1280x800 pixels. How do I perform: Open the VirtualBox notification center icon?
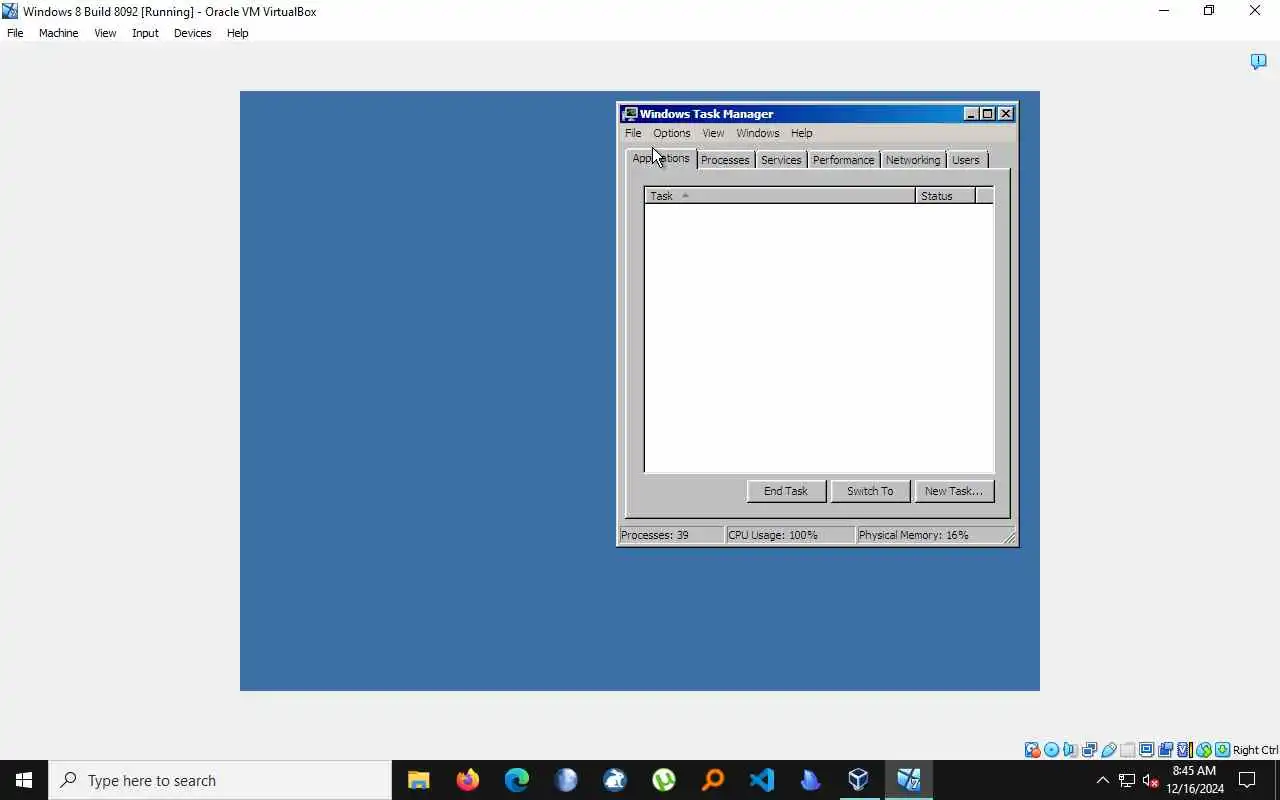[x=1259, y=62]
